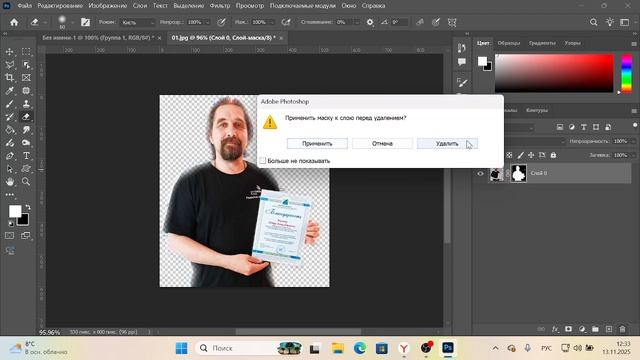Check the 'Больше не показывать' checkbox
Viewport: 640px width, 360px height.
click(x=262, y=161)
